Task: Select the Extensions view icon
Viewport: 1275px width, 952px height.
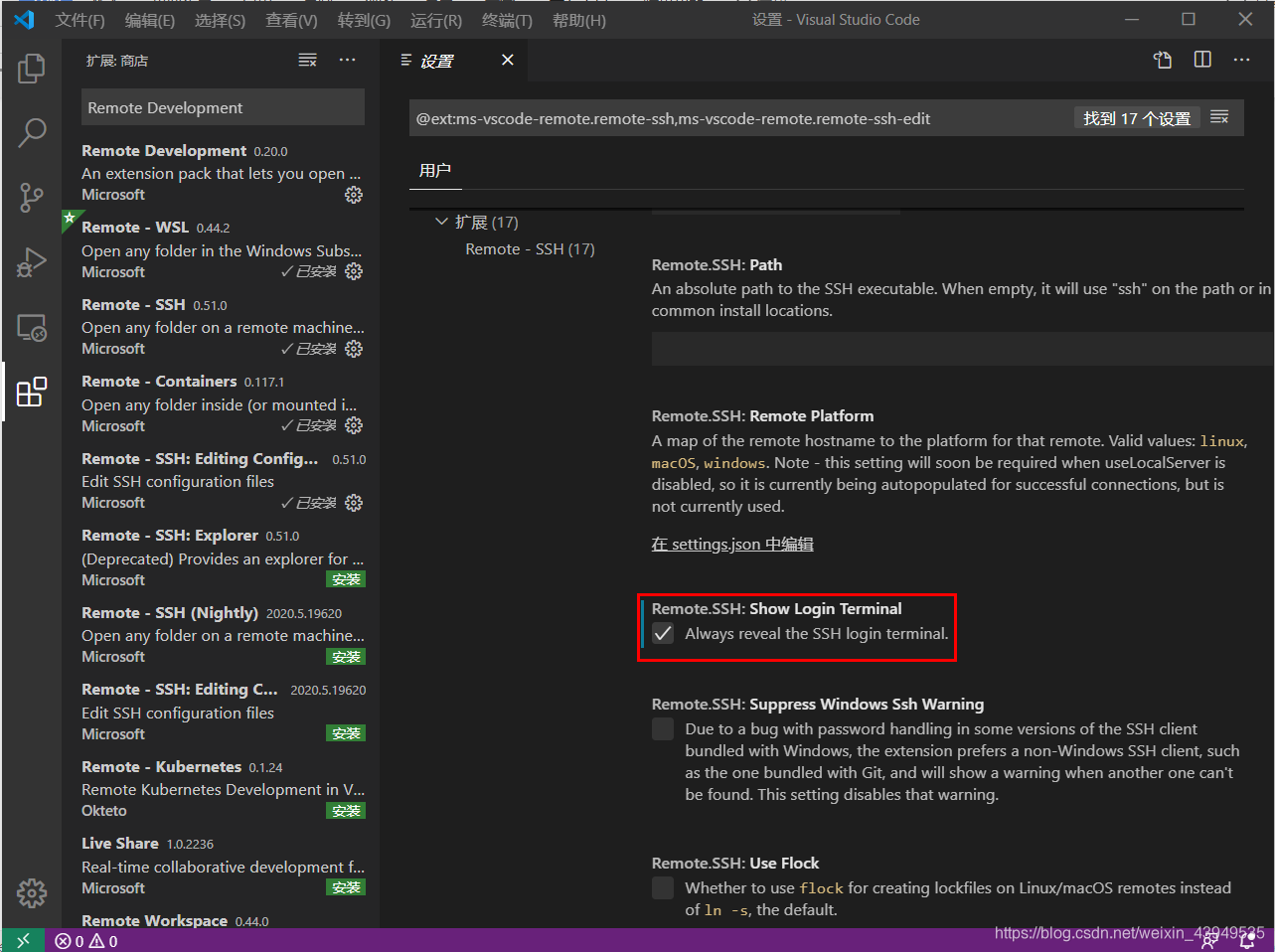Action: coord(32,392)
